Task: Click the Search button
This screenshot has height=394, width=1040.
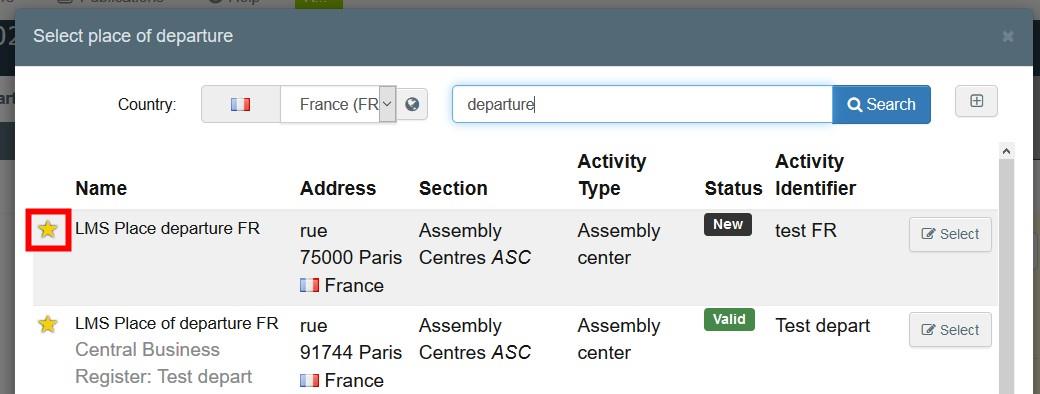Action: [x=881, y=104]
